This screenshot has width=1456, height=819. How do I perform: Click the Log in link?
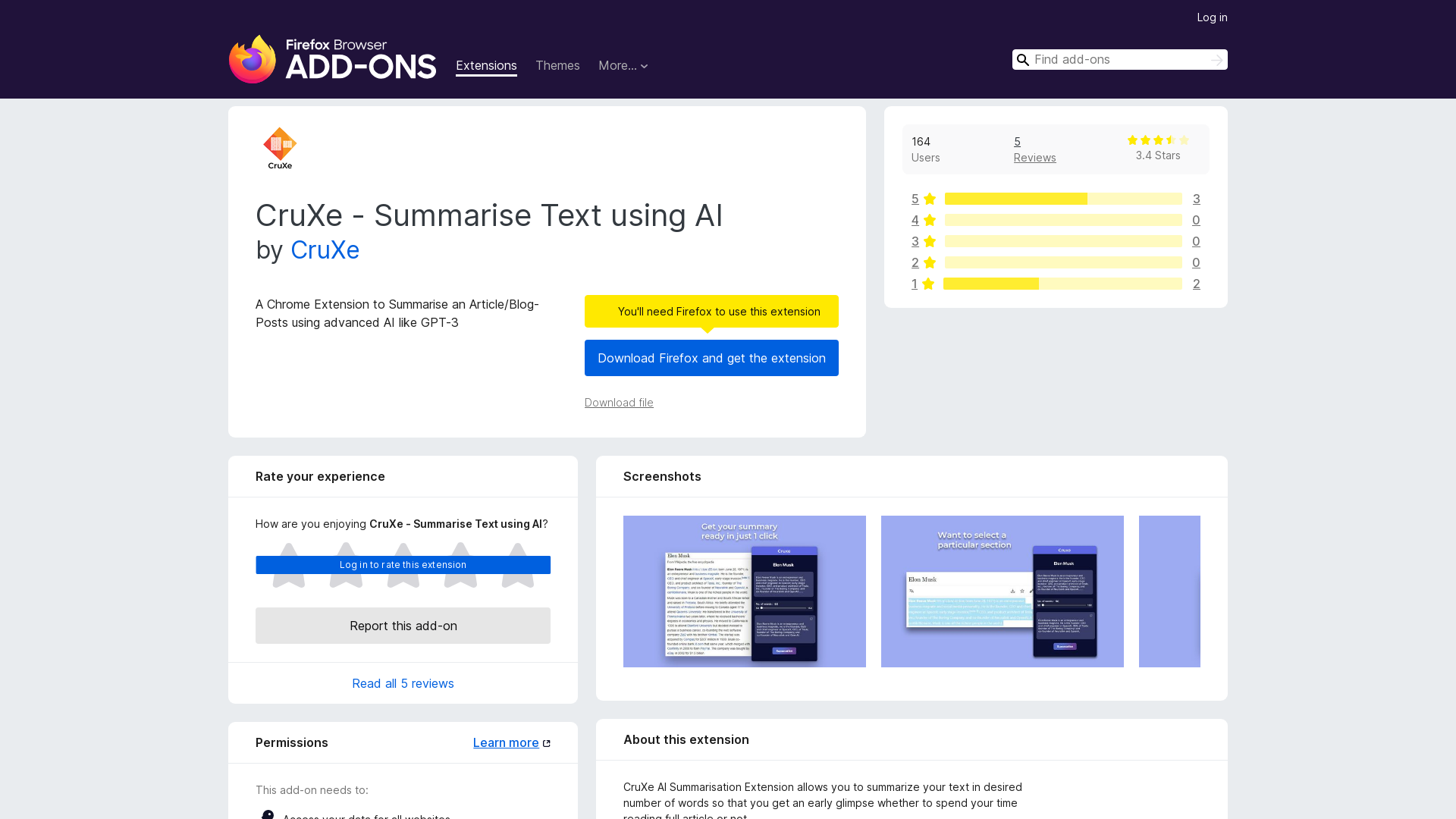pos(1212,17)
